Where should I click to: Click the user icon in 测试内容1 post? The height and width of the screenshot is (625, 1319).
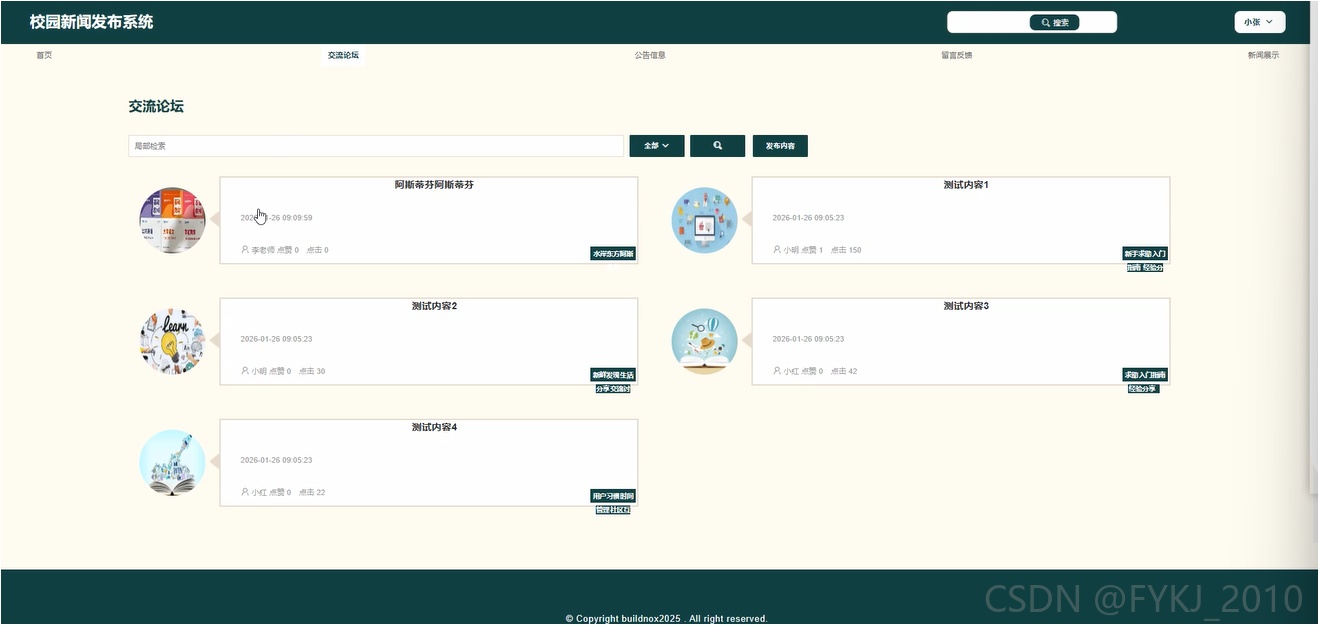777,250
